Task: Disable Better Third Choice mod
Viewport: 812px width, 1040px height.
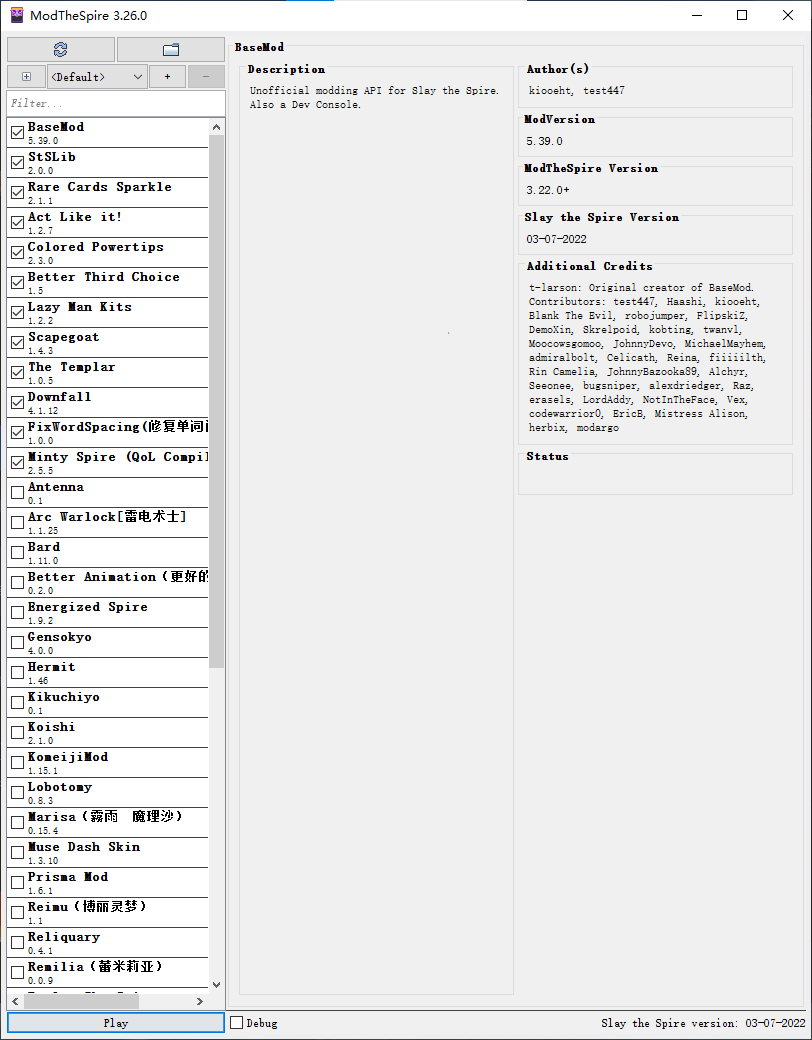Action: [18, 283]
